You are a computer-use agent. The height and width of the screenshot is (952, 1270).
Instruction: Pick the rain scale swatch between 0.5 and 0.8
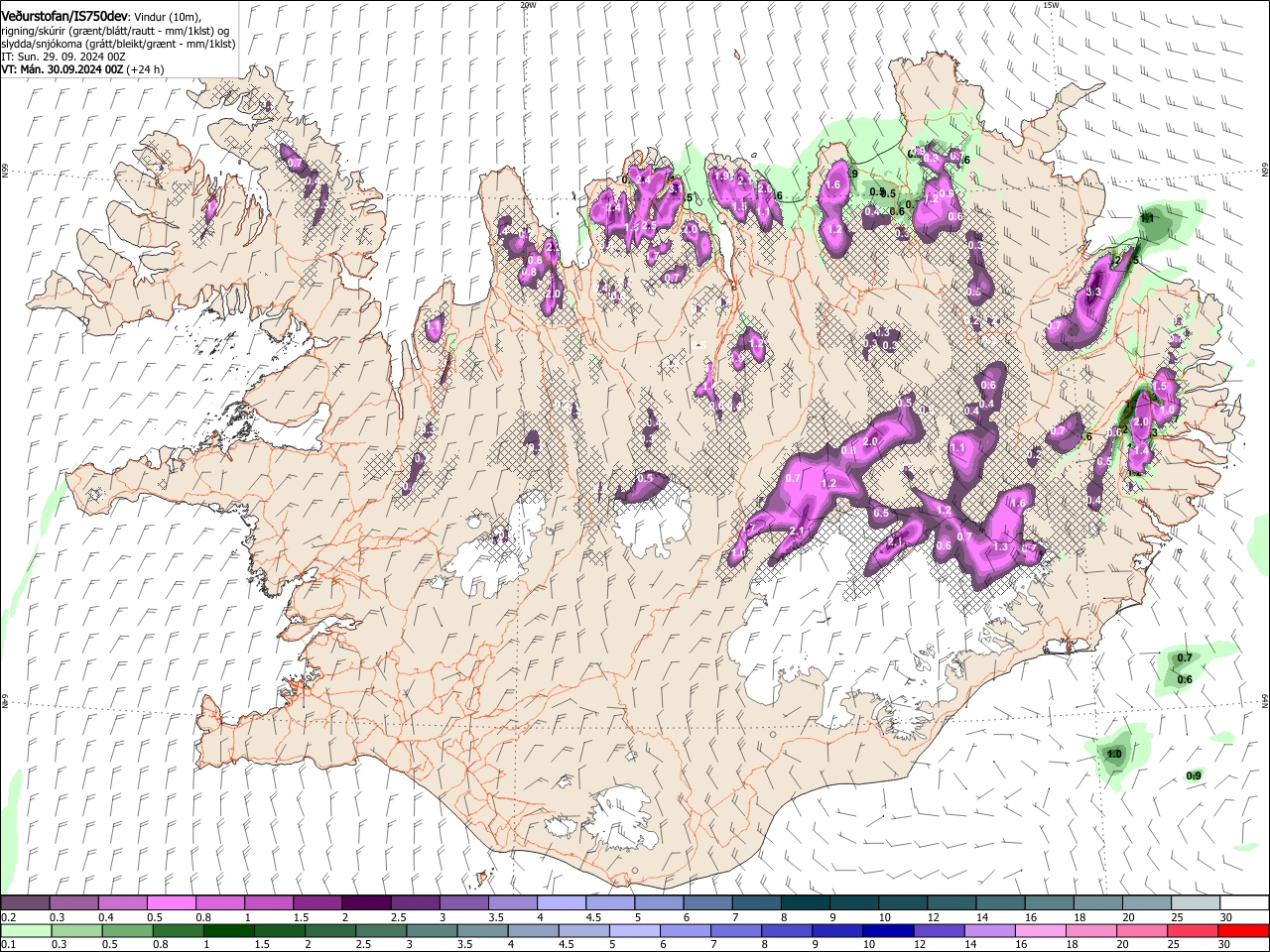(x=127, y=930)
